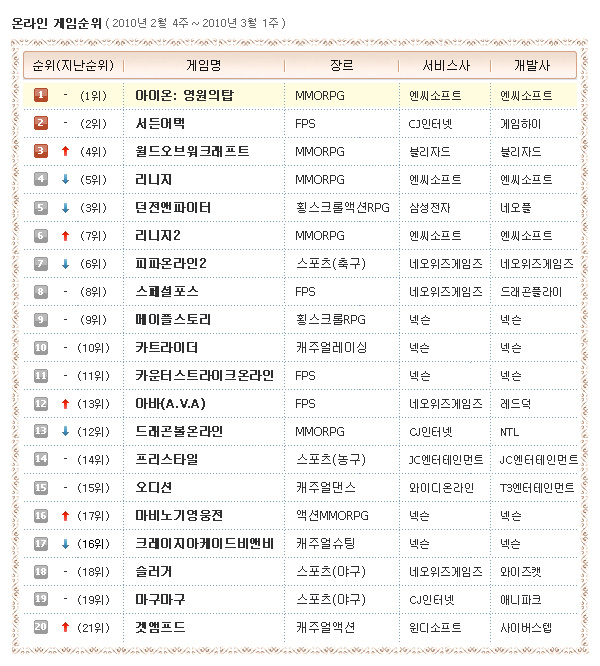The height and width of the screenshot is (666, 600).
Task: Click the red up arrow in 겟앰프드 row
Action: (x=65, y=627)
